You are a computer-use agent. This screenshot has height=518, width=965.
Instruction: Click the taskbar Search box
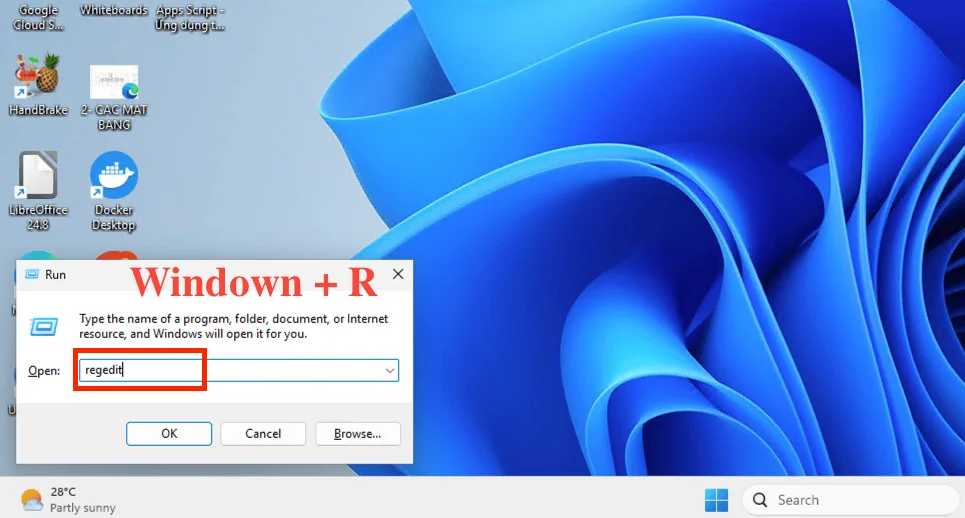[x=851, y=500]
